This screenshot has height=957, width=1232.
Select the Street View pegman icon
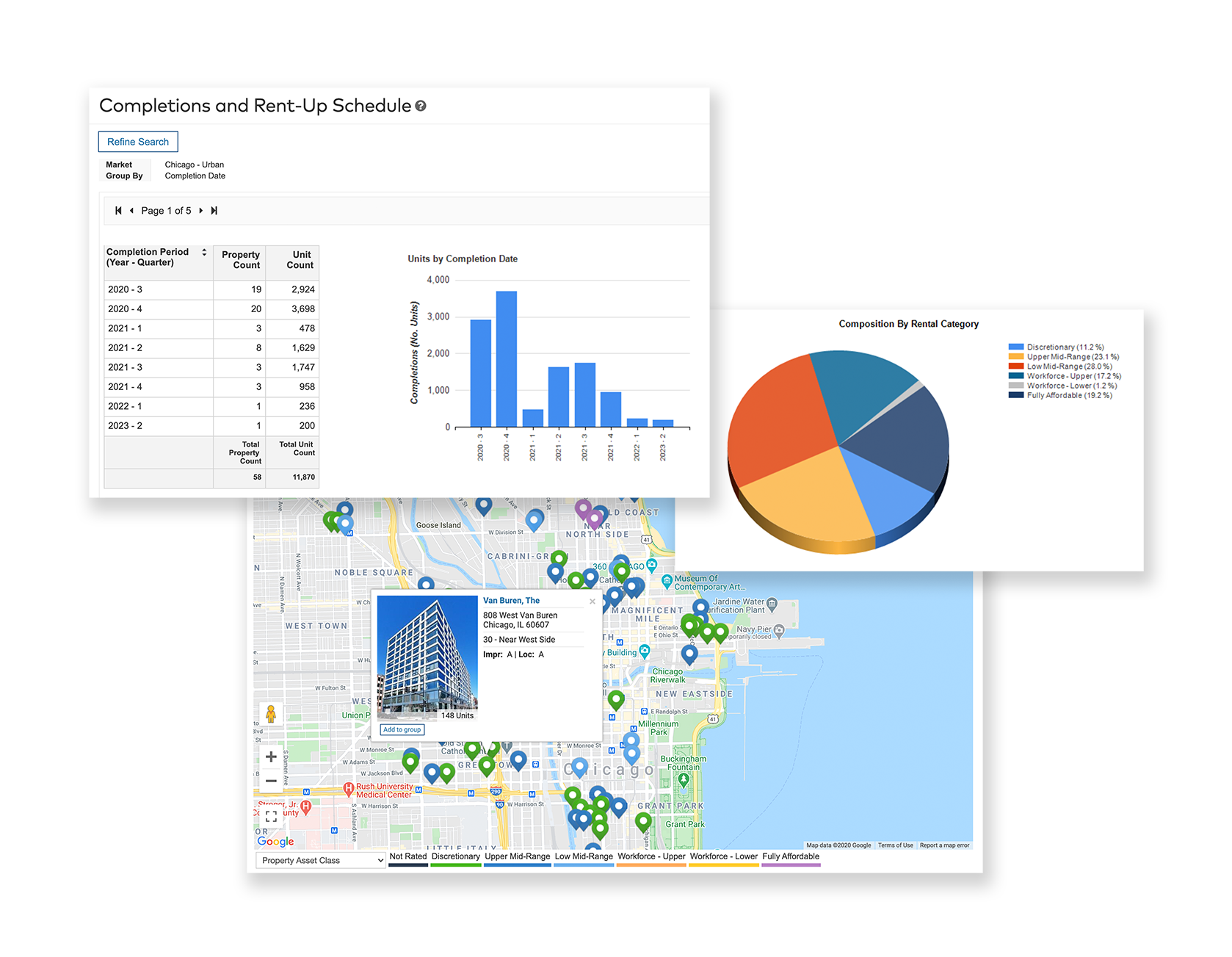pyautogui.click(x=271, y=713)
